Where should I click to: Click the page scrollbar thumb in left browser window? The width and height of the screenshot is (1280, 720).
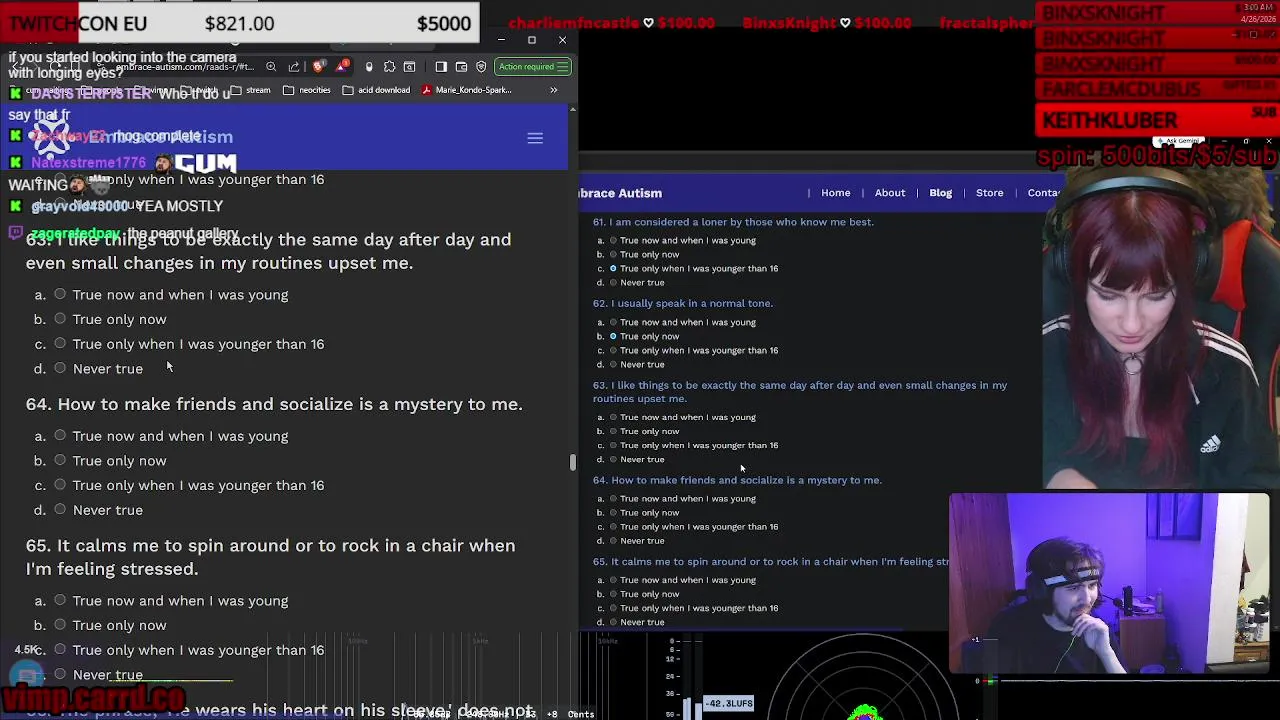(x=572, y=462)
